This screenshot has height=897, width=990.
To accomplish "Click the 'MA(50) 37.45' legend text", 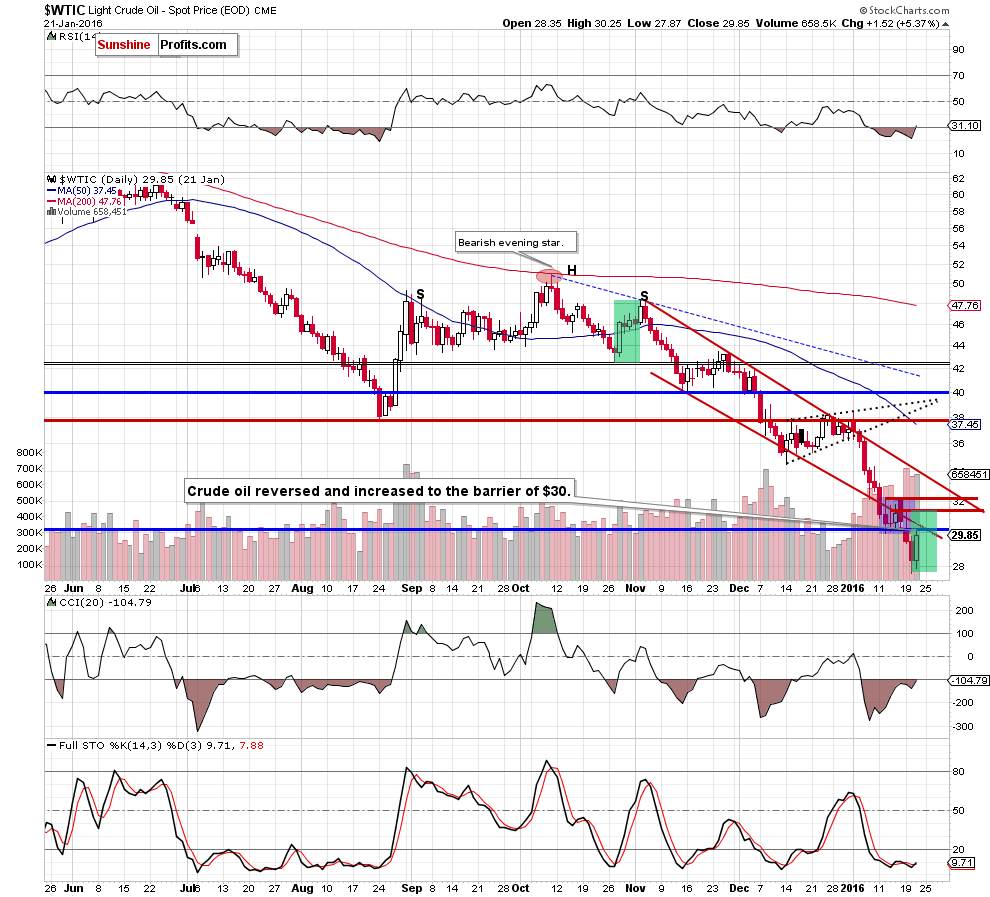I will coord(87,191).
